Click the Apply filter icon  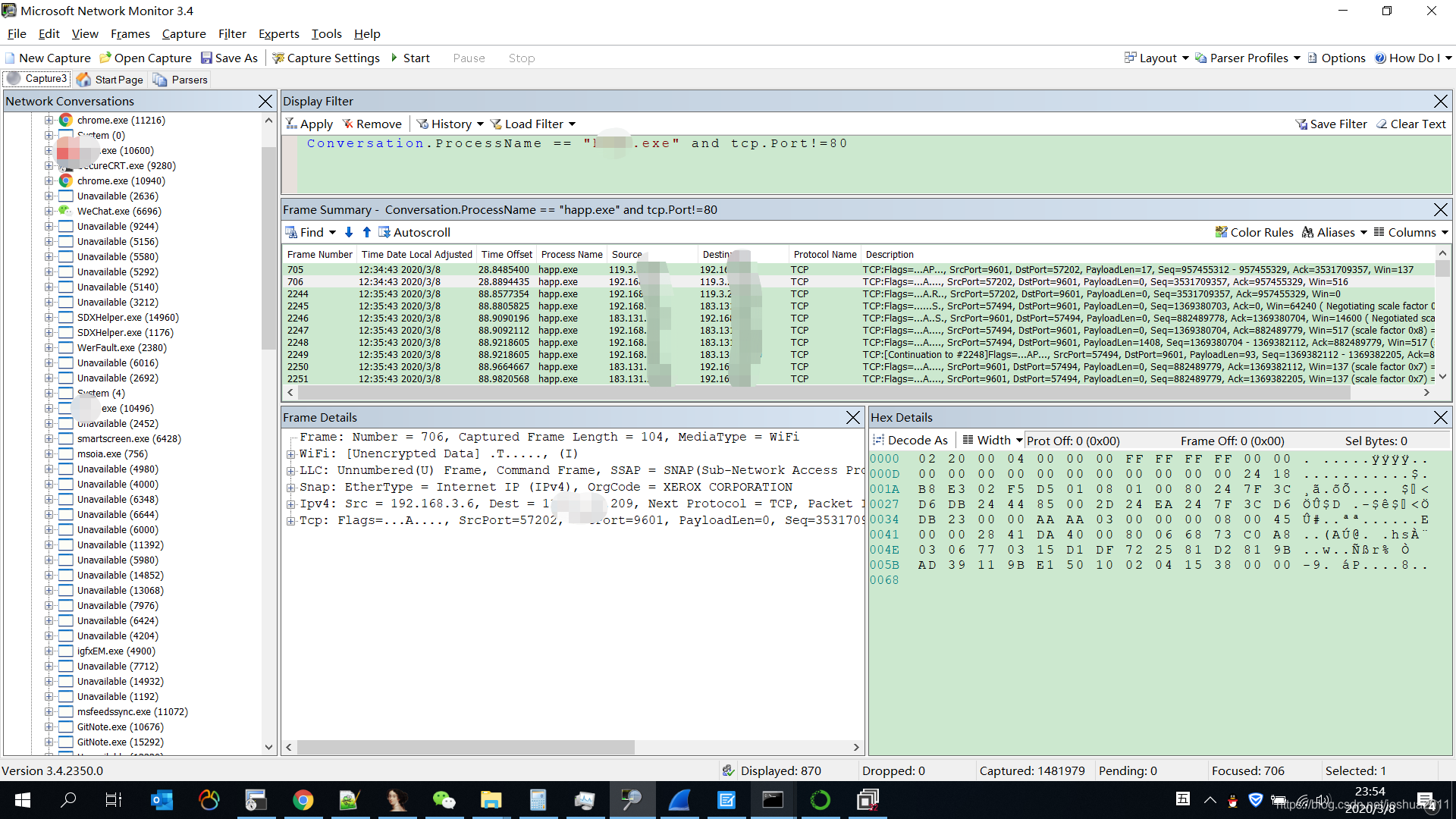292,124
